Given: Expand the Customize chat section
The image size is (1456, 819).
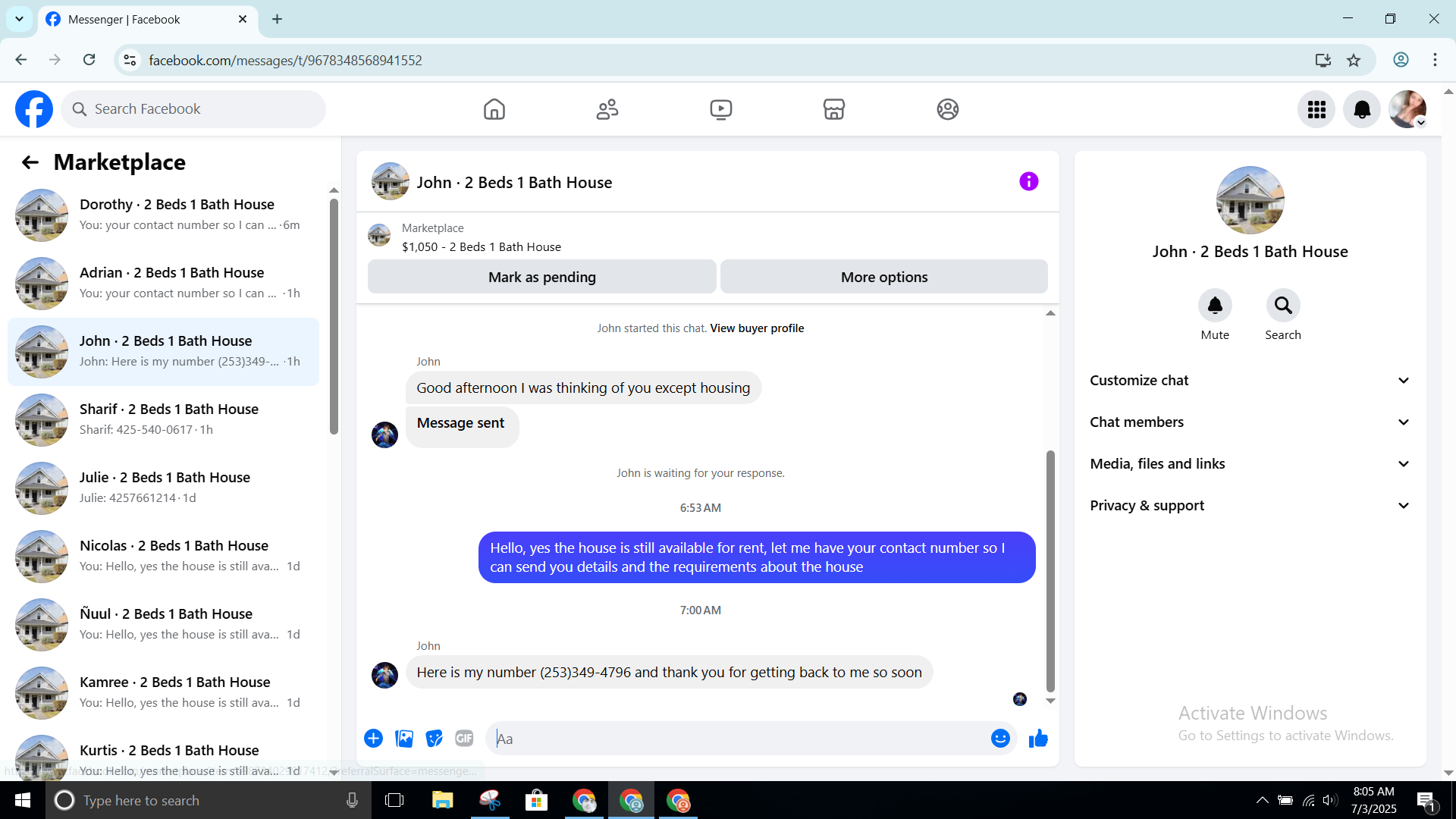Looking at the screenshot, I should tap(1250, 380).
